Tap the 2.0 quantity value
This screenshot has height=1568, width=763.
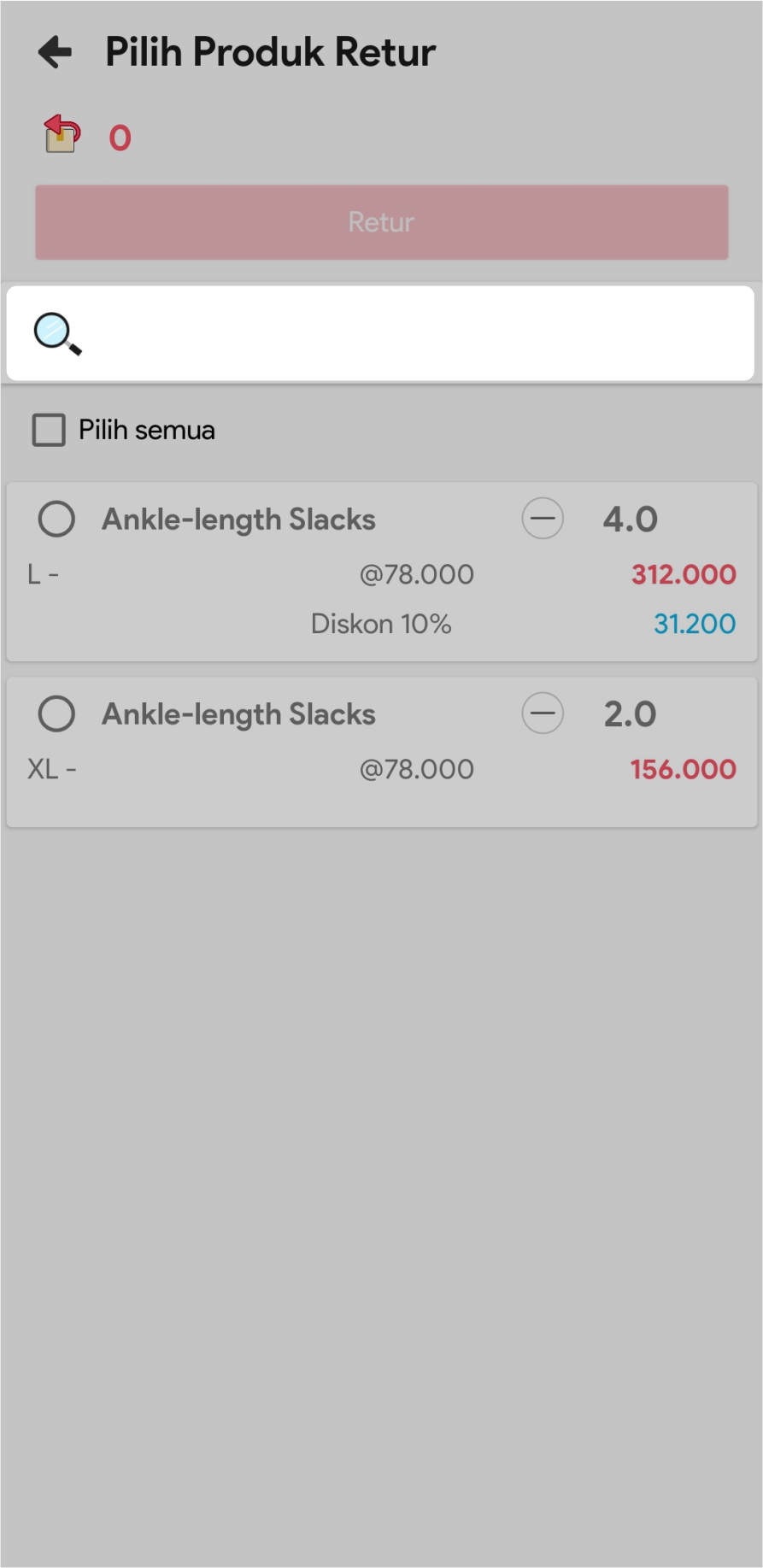click(x=630, y=714)
